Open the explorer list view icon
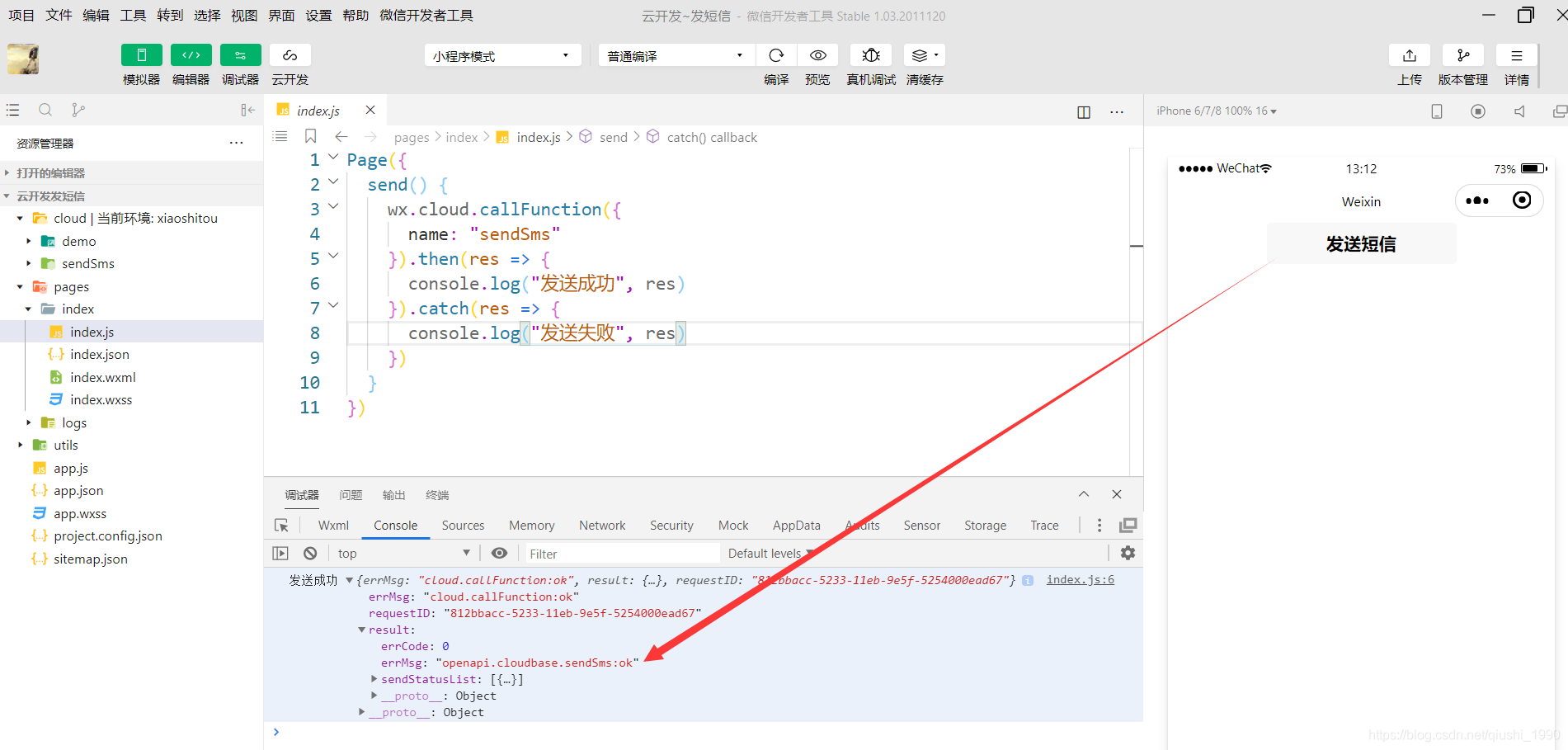 coord(12,110)
